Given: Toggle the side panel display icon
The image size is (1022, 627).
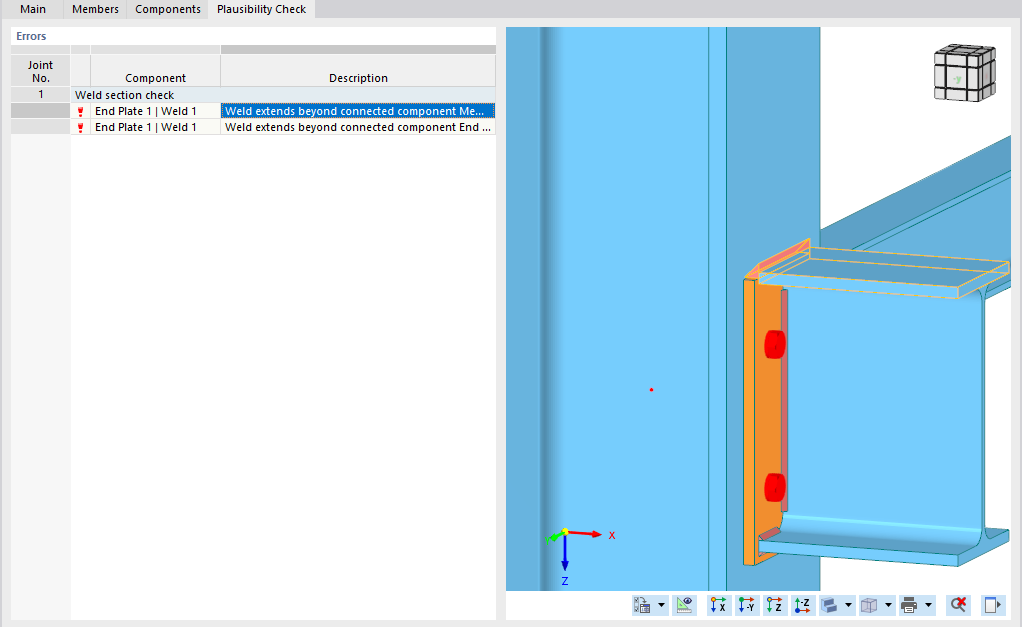Looking at the screenshot, I should 991,605.
